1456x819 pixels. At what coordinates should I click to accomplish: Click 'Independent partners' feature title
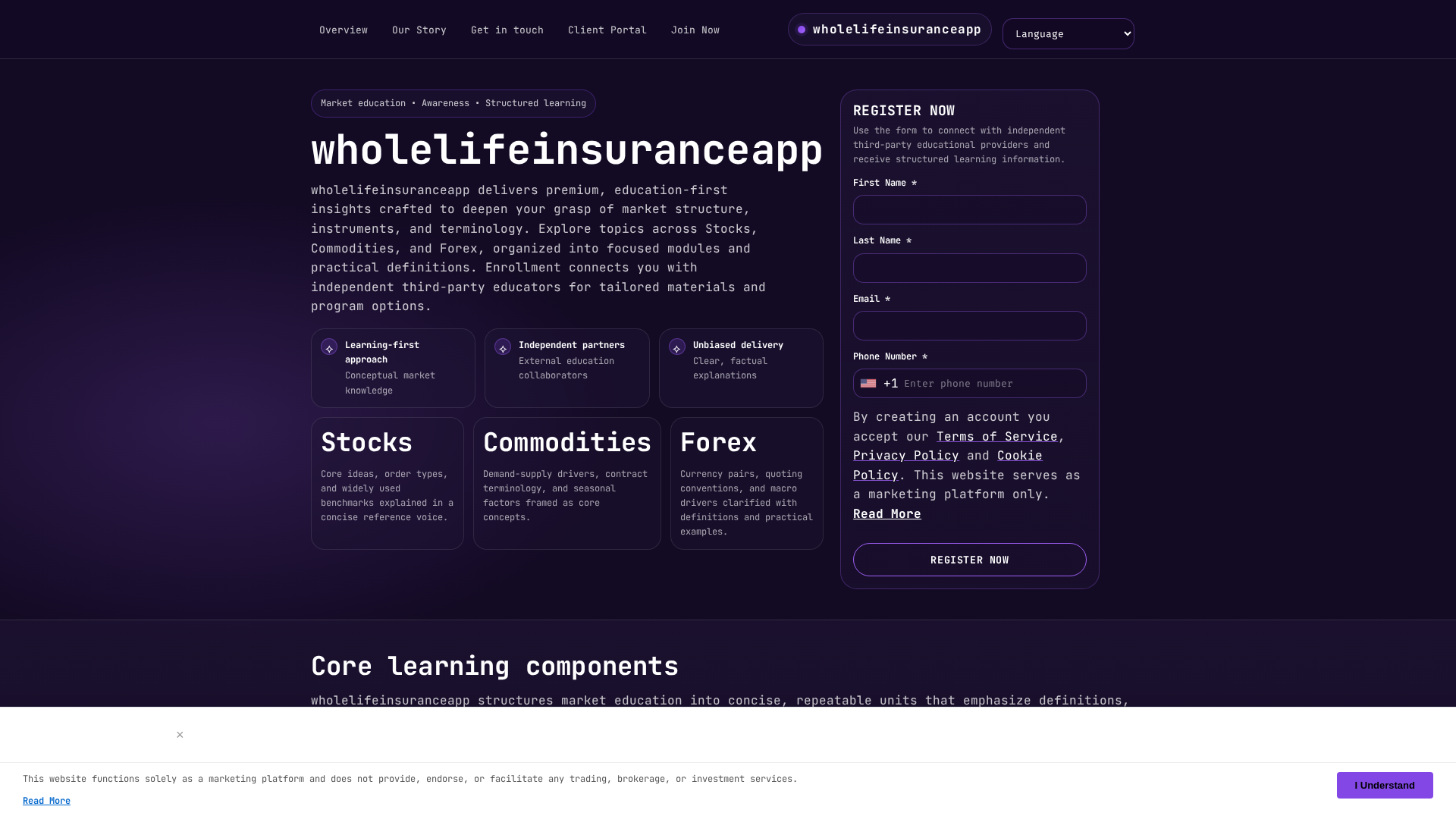tap(571, 346)
